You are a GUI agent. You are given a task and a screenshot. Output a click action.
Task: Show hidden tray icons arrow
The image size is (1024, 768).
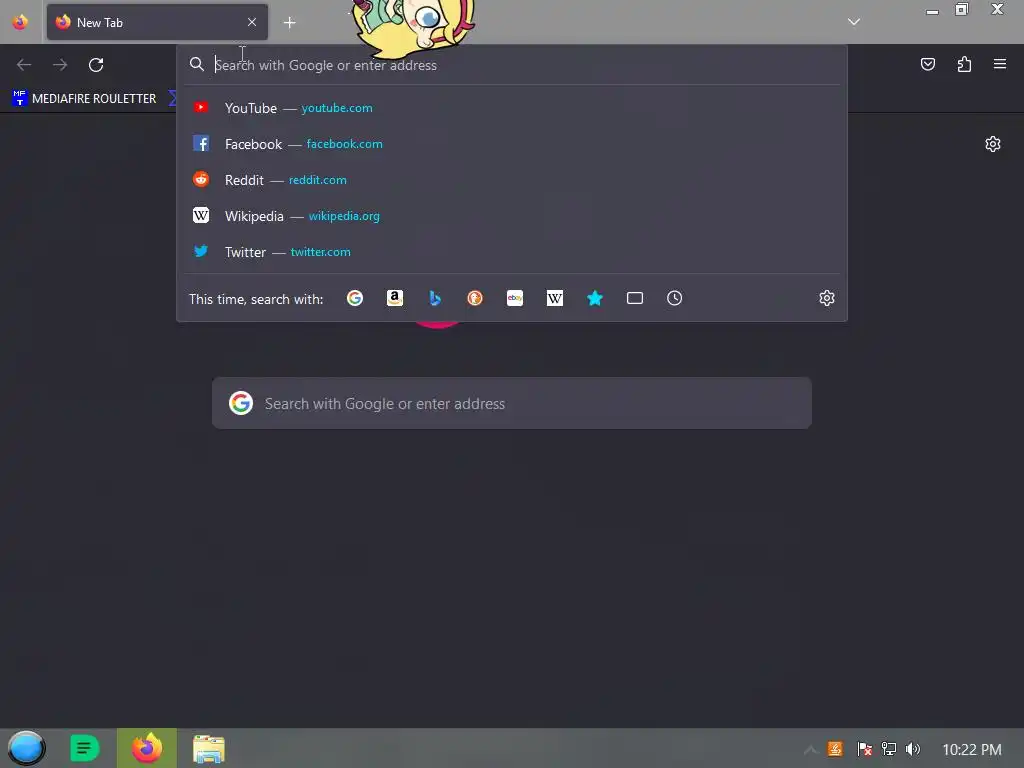coord(810,750)
